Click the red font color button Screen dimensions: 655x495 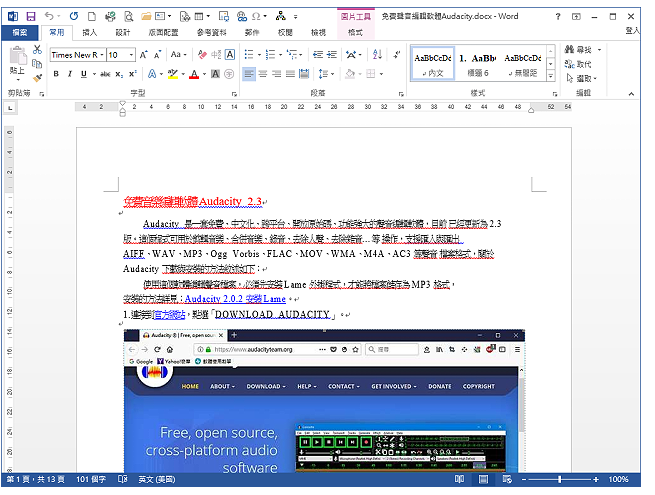(x=194, y=74)
